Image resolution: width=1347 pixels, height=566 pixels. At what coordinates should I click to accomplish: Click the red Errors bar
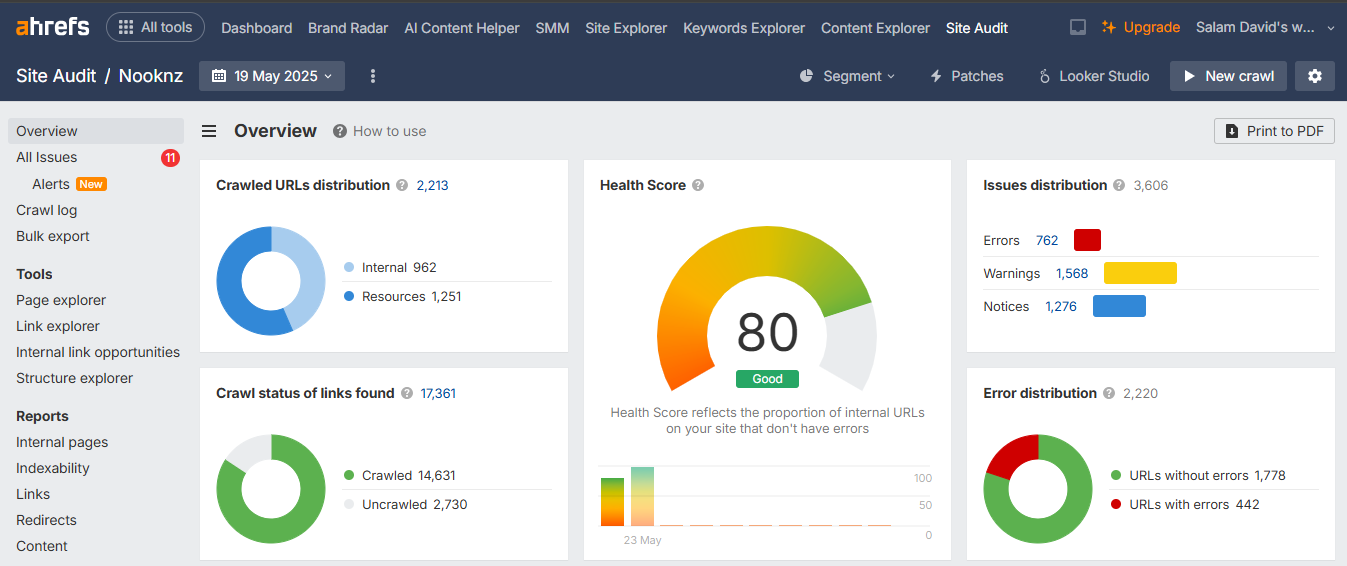[x=1087, y=240]
